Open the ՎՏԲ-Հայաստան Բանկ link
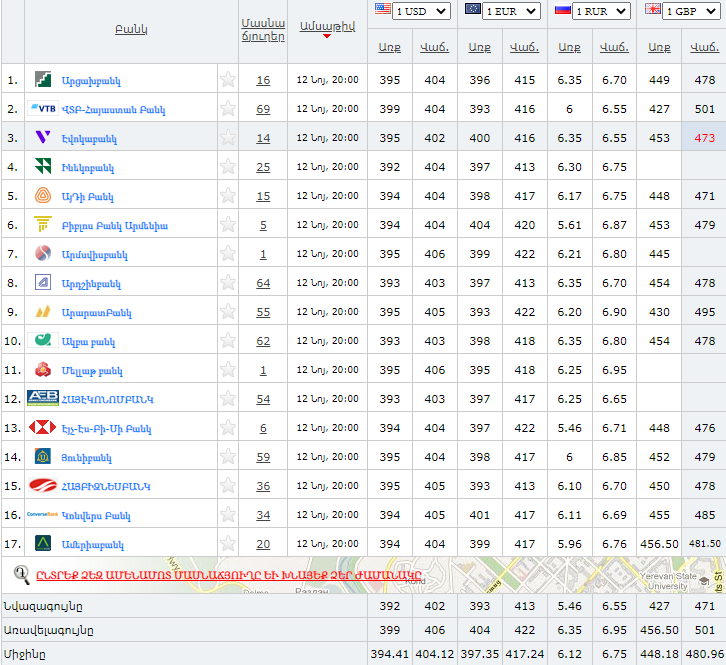 pos(113,110)
